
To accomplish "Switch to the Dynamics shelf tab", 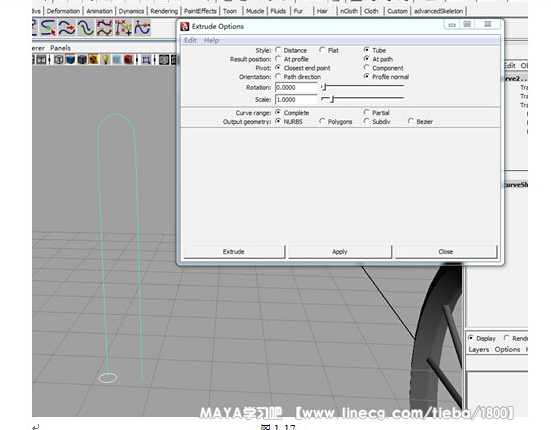I will 131,11.
